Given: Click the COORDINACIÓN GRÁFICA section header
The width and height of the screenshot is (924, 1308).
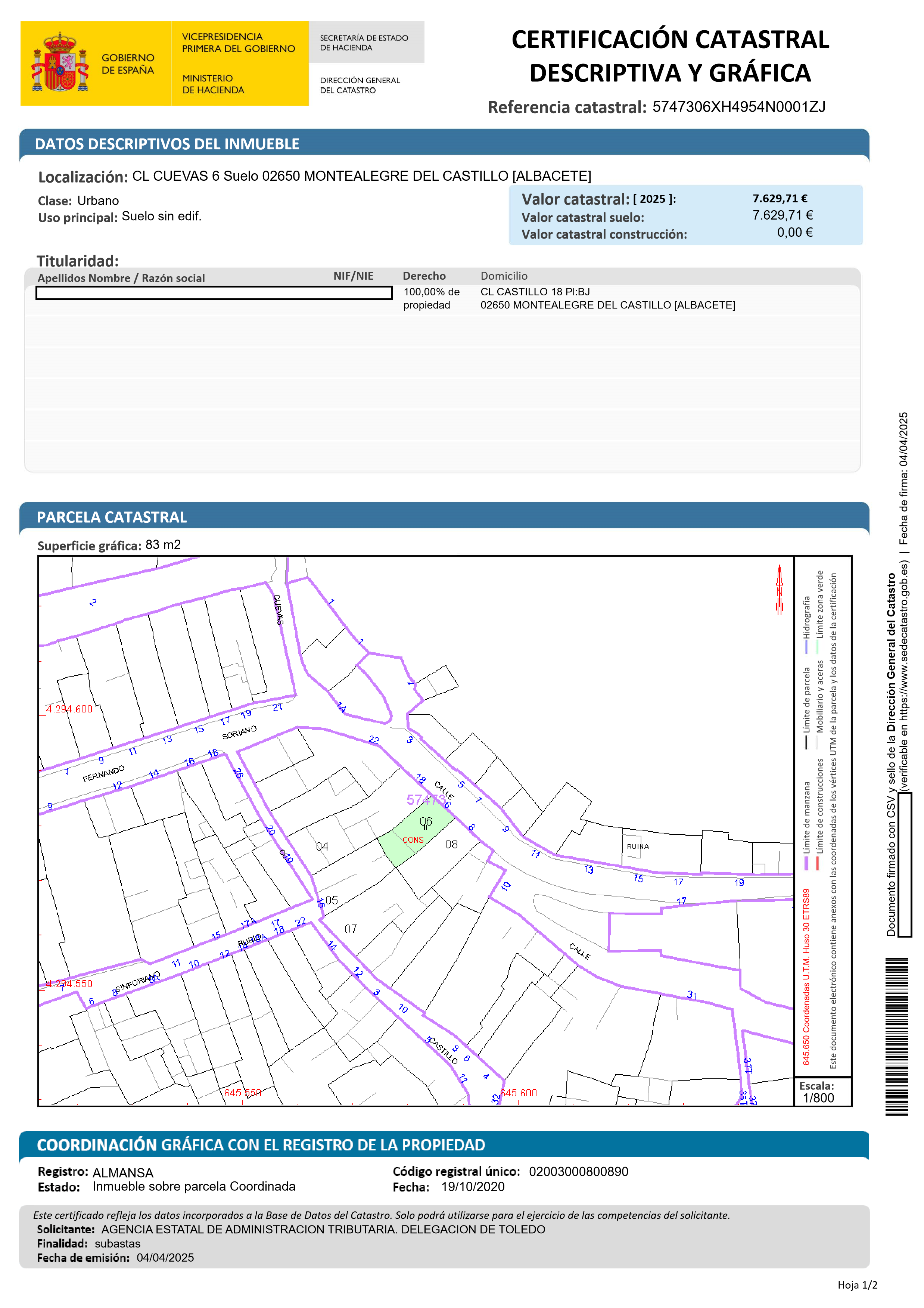Looking at the screenshot, I should [261, 1145].
